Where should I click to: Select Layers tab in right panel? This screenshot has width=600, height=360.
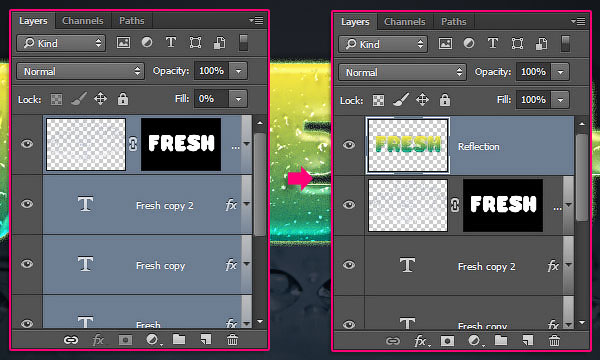pos(355,22)
